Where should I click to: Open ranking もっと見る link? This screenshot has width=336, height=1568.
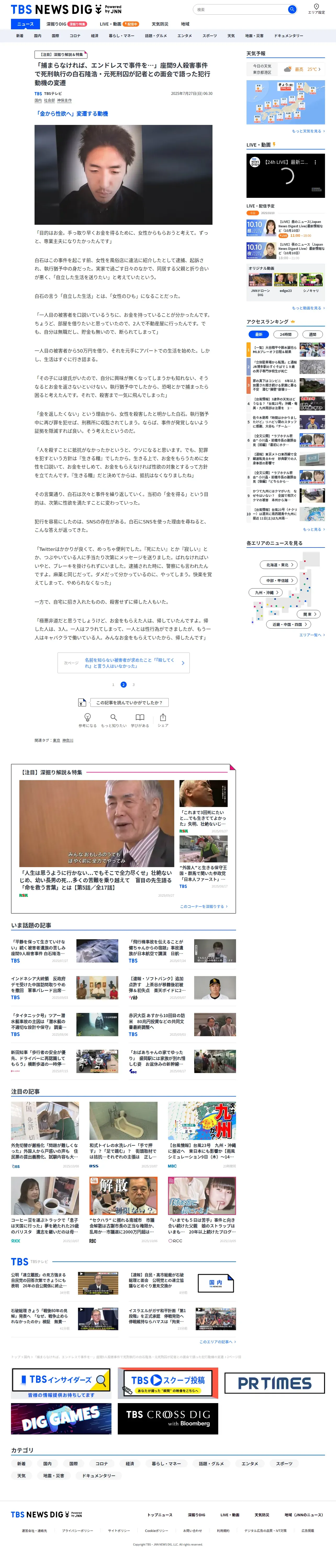[x=313, y=529]
